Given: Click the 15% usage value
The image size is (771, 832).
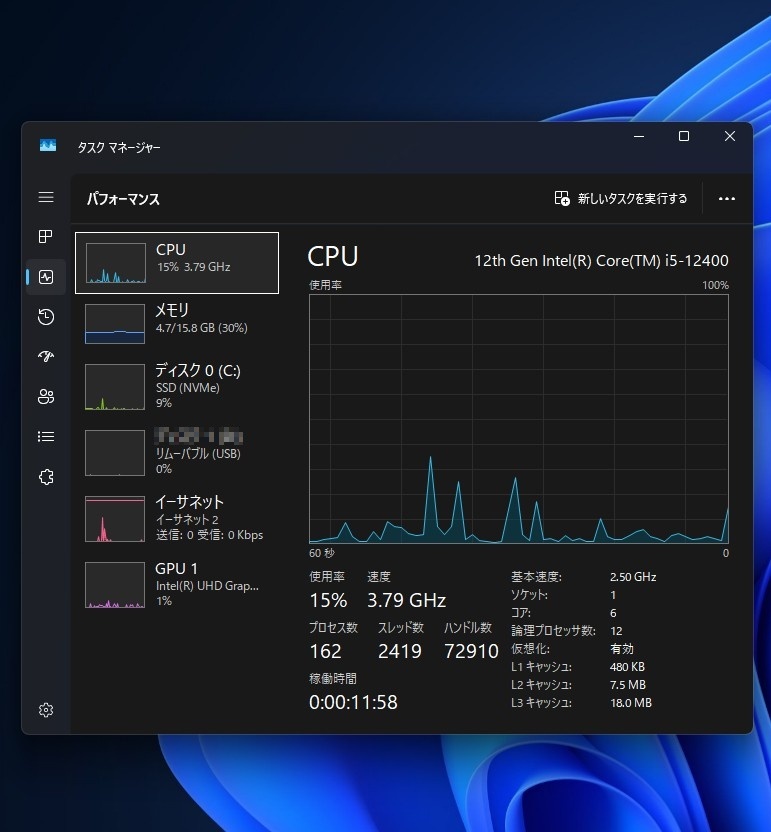Looking at the screenshot, I should point(328,600).
